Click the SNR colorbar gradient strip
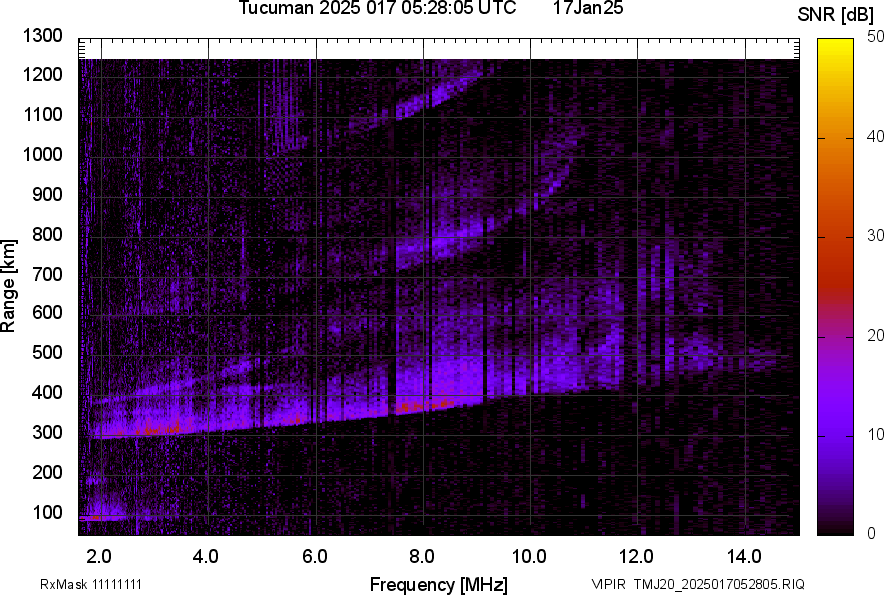Image resolution: width=884 pixels, height=595 pixels. [835, 287]
